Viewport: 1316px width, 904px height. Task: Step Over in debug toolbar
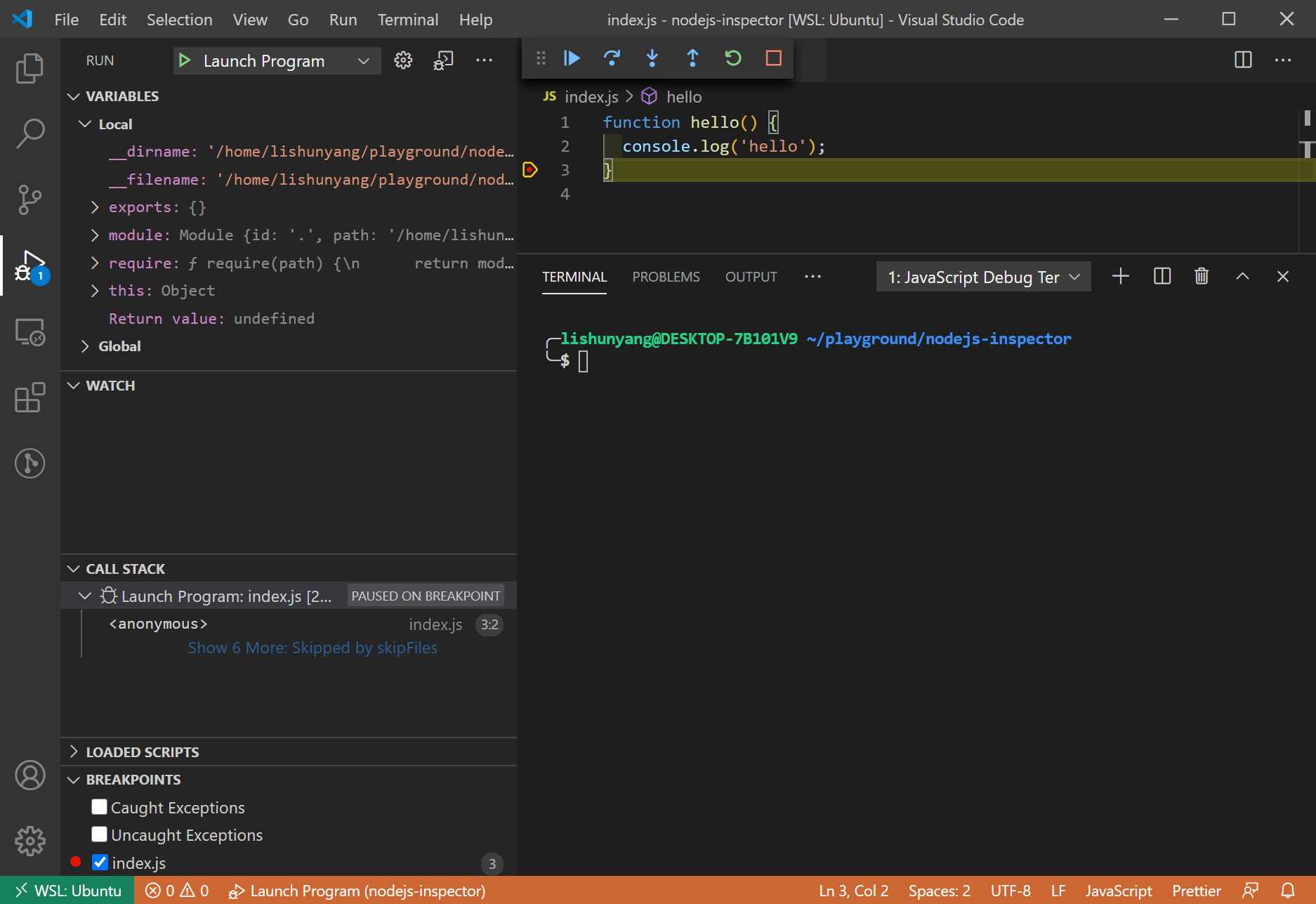[x=612, y=58]
